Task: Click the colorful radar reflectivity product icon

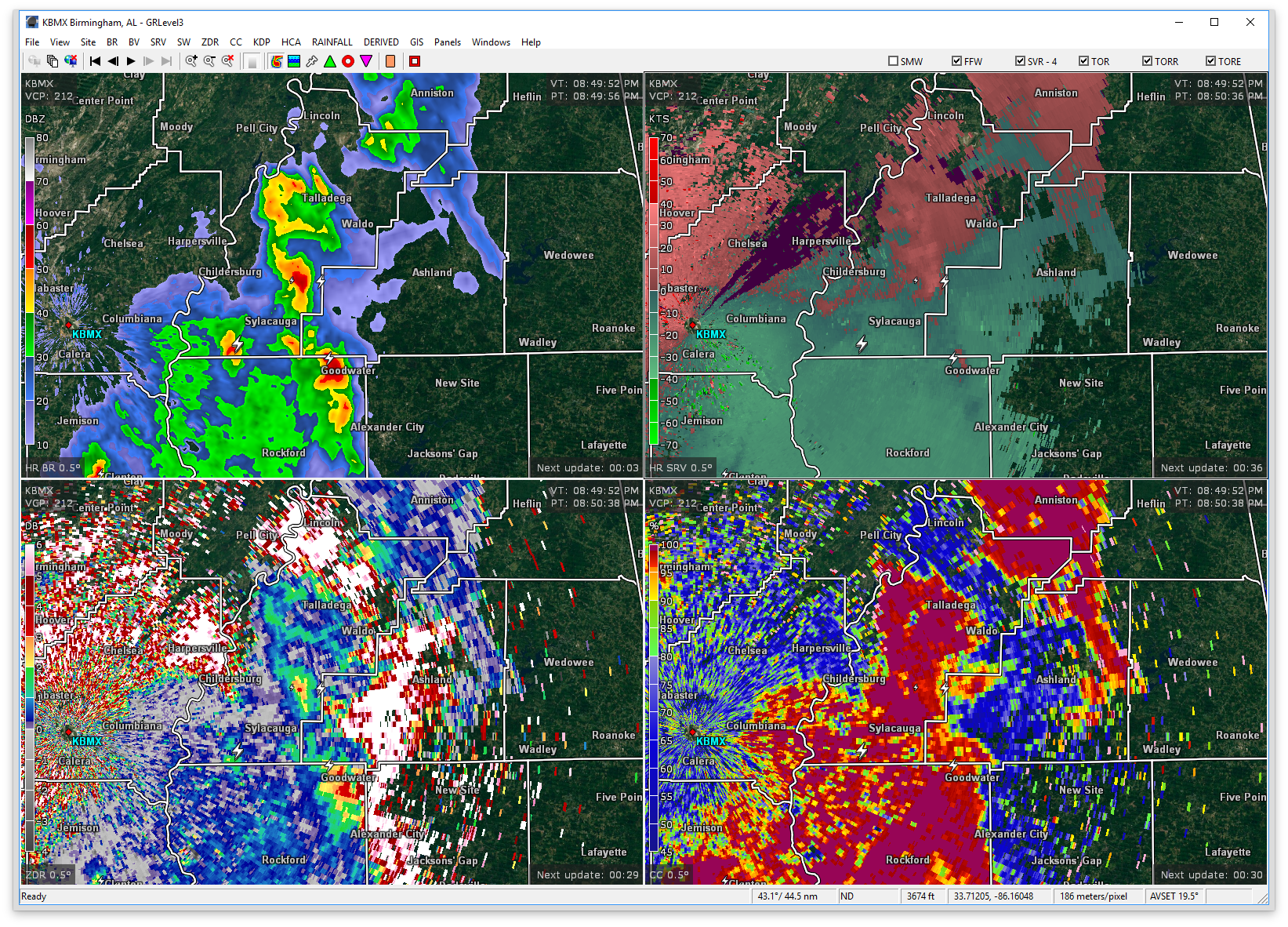Action: [x=277, y=60]
